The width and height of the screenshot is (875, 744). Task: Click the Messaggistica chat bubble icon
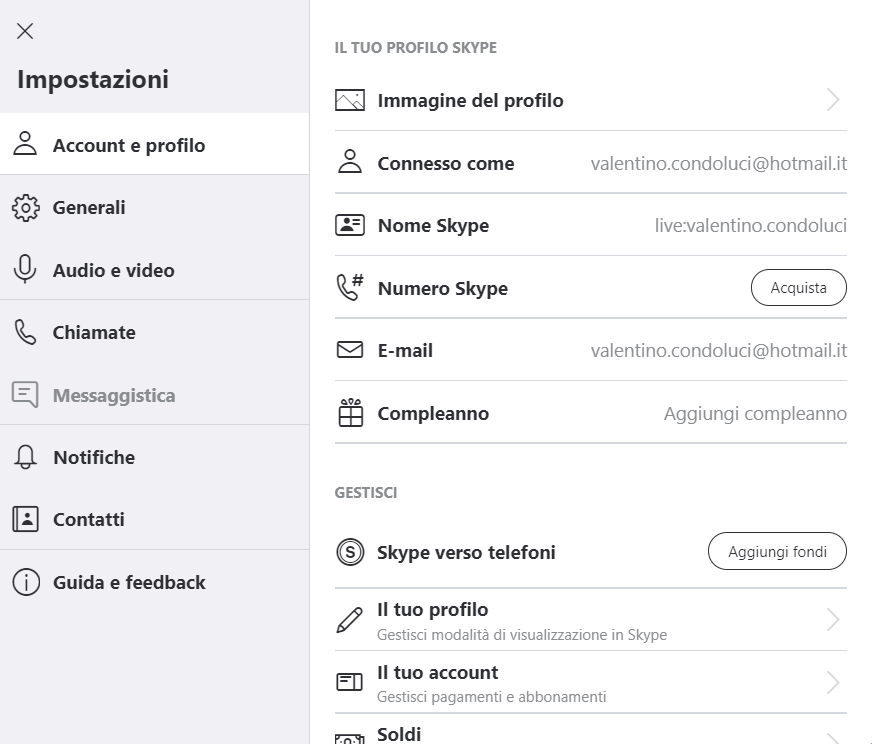pos(25,395)
